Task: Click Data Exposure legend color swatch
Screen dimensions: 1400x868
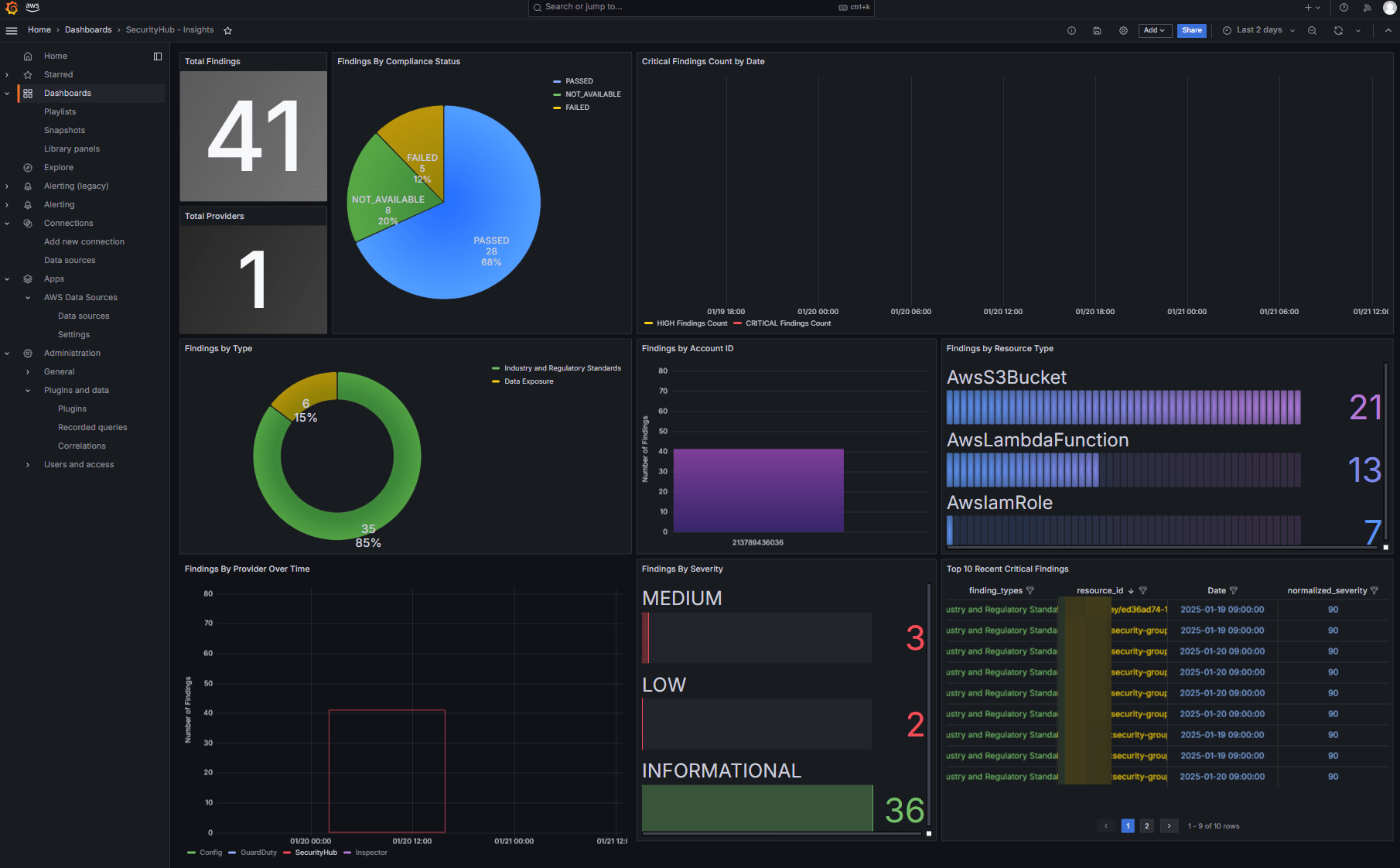Action: tap(496, 381)
